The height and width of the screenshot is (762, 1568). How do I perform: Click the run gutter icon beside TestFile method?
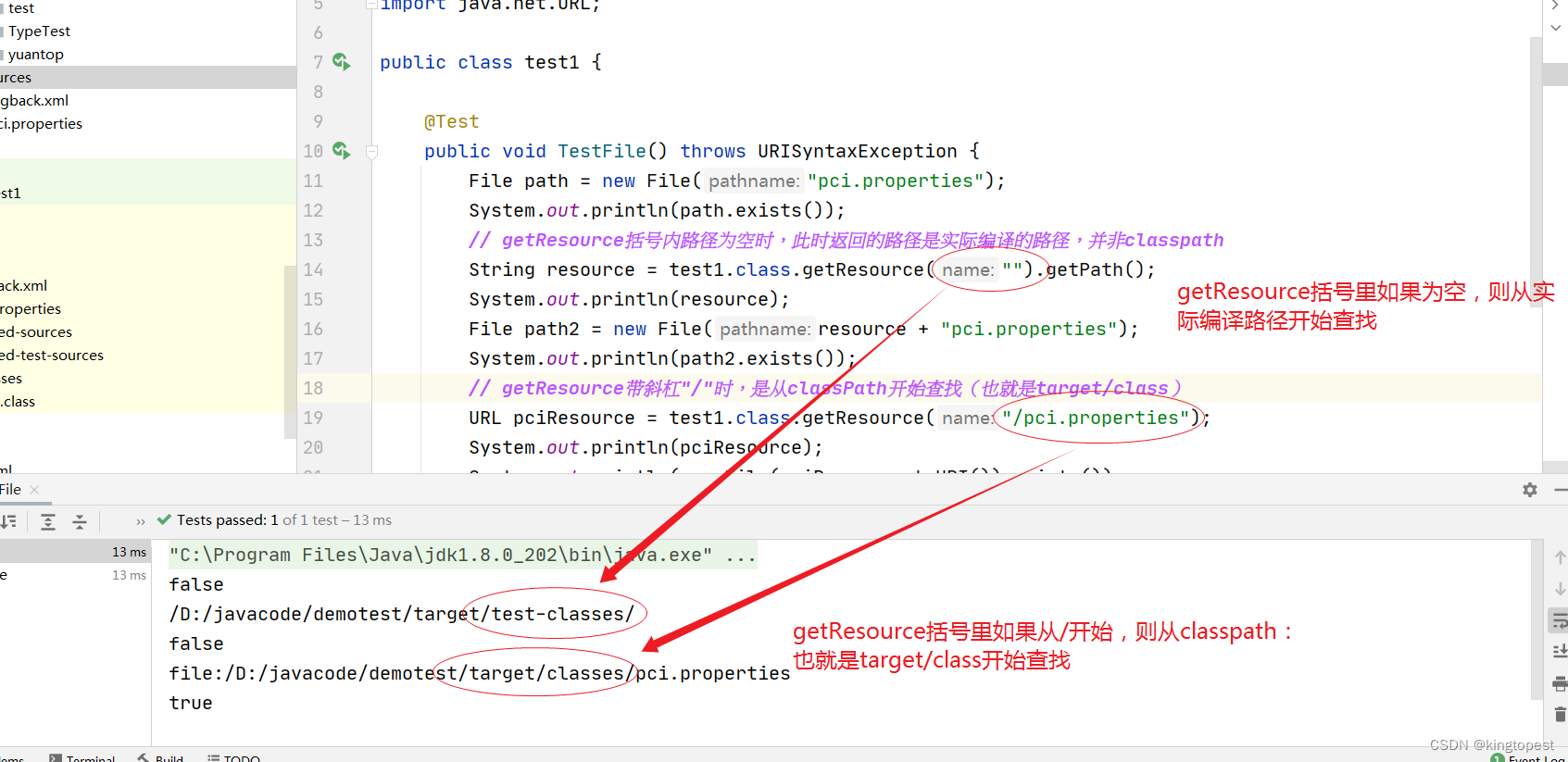342,151
